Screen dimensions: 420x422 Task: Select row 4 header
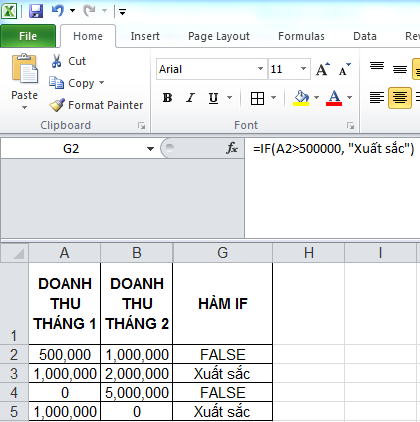click(14, 392)
